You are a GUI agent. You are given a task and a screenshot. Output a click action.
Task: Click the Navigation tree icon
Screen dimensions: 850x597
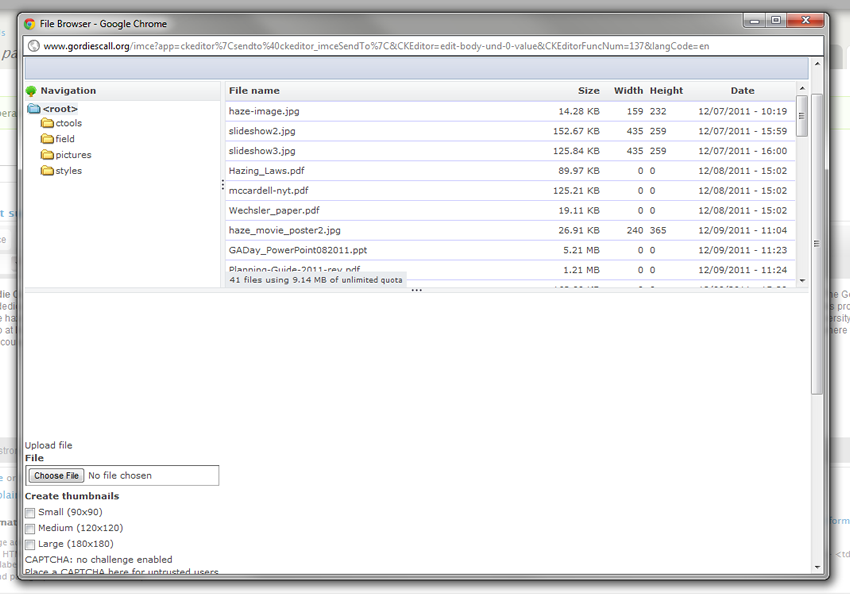click(x=31, y=91)
